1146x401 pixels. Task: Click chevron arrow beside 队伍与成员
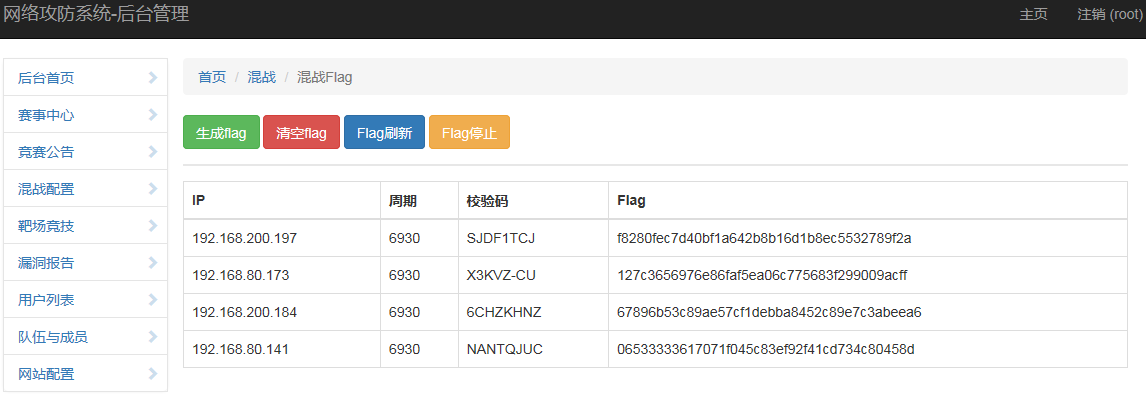point(153,337)
